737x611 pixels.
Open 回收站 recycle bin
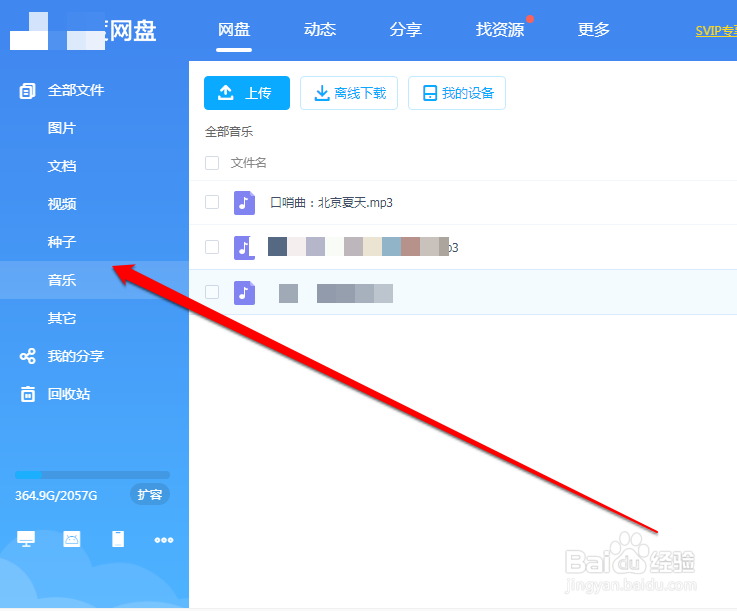tap(69, 394)
